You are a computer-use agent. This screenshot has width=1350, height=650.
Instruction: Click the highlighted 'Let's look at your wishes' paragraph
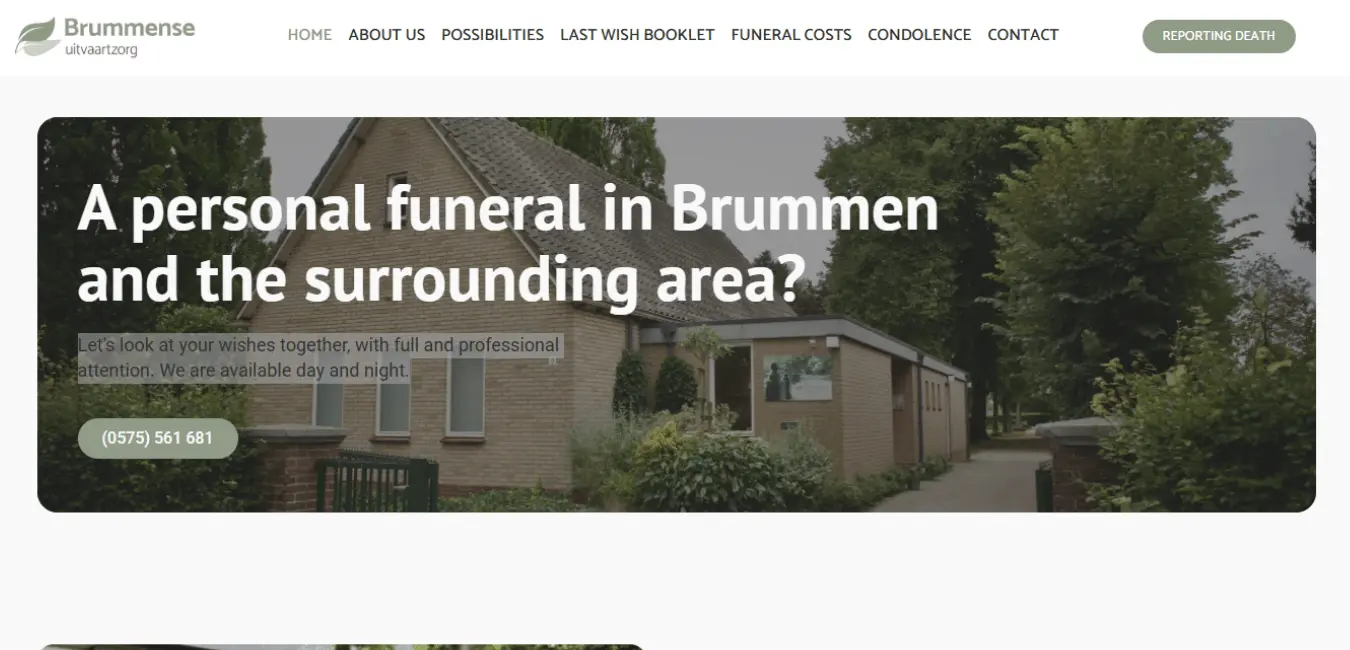pos(320,358)
